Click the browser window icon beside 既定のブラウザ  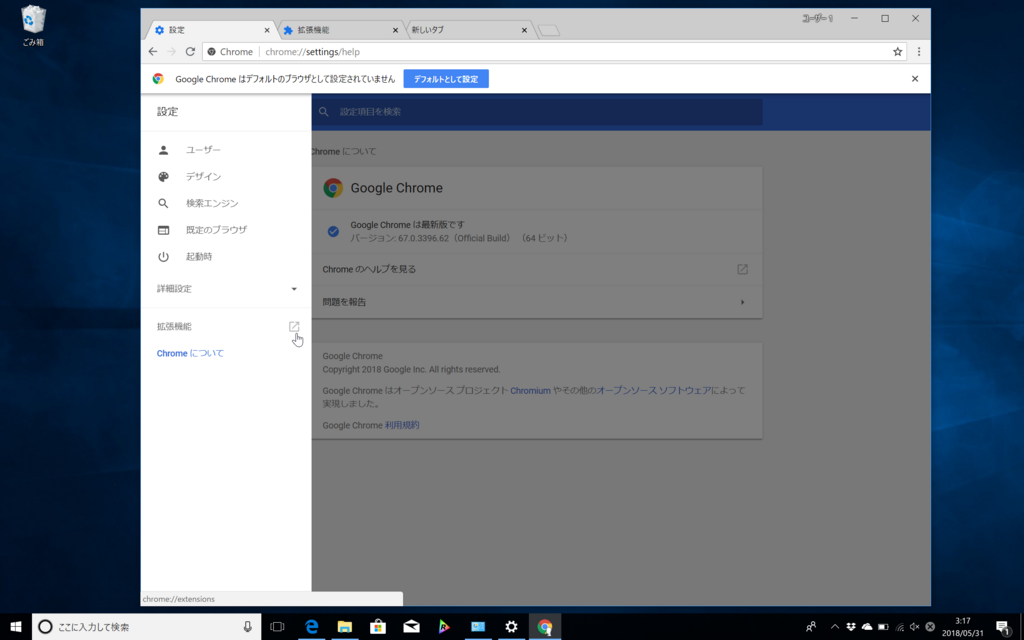pyautogui.click(x=163, y=230)
